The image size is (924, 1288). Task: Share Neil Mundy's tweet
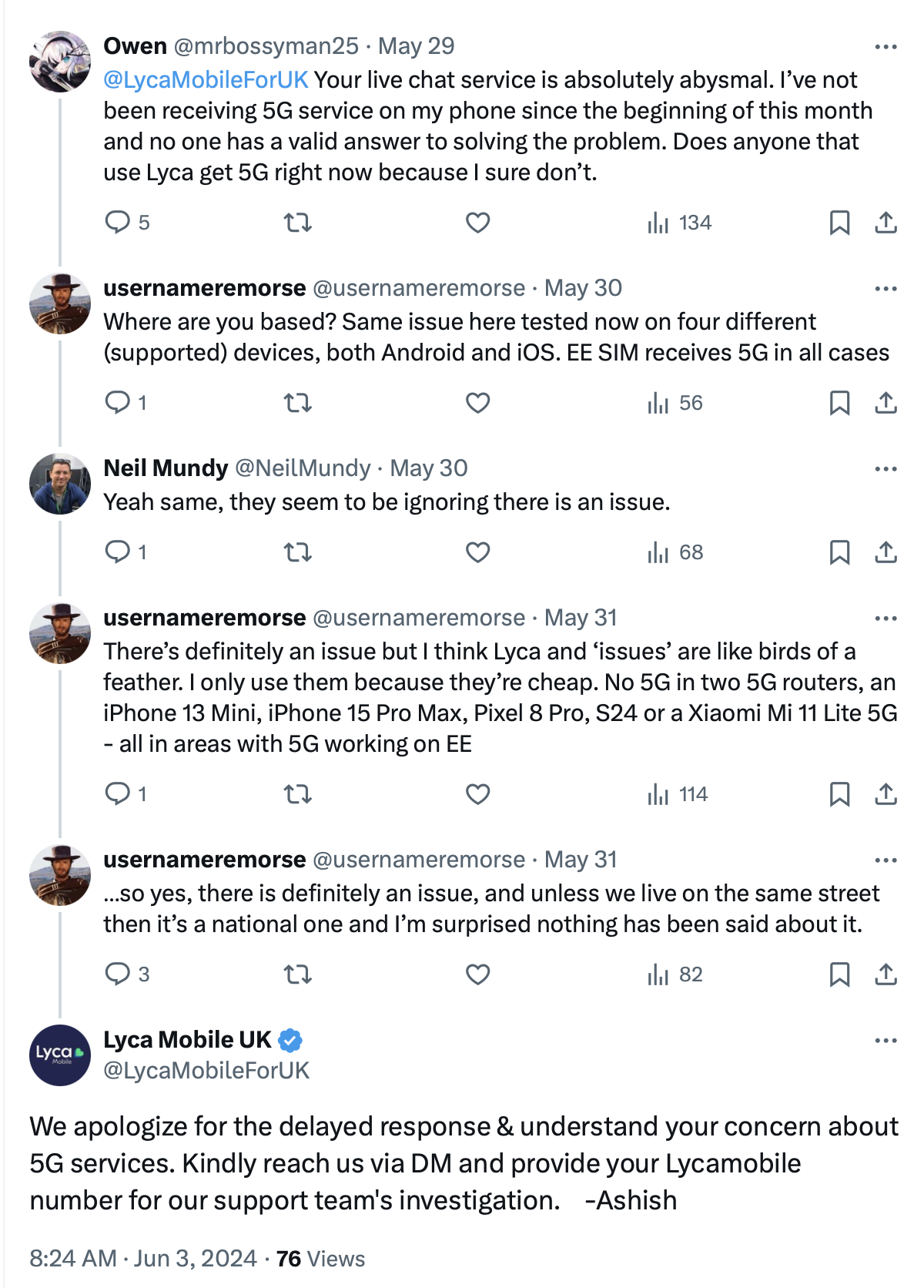(886, 552)
